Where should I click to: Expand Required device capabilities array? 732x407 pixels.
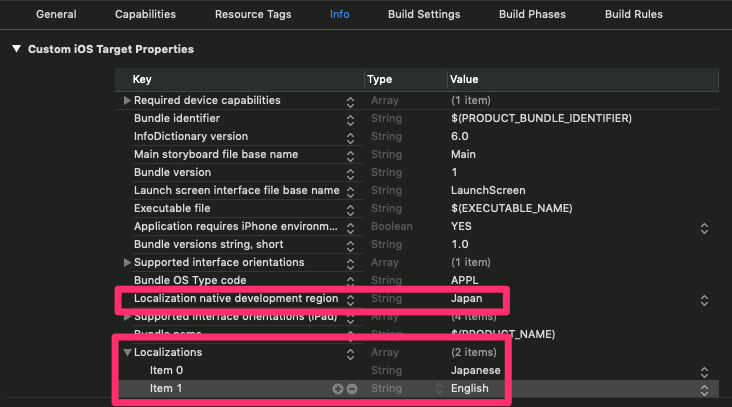(x=127, y=101)
